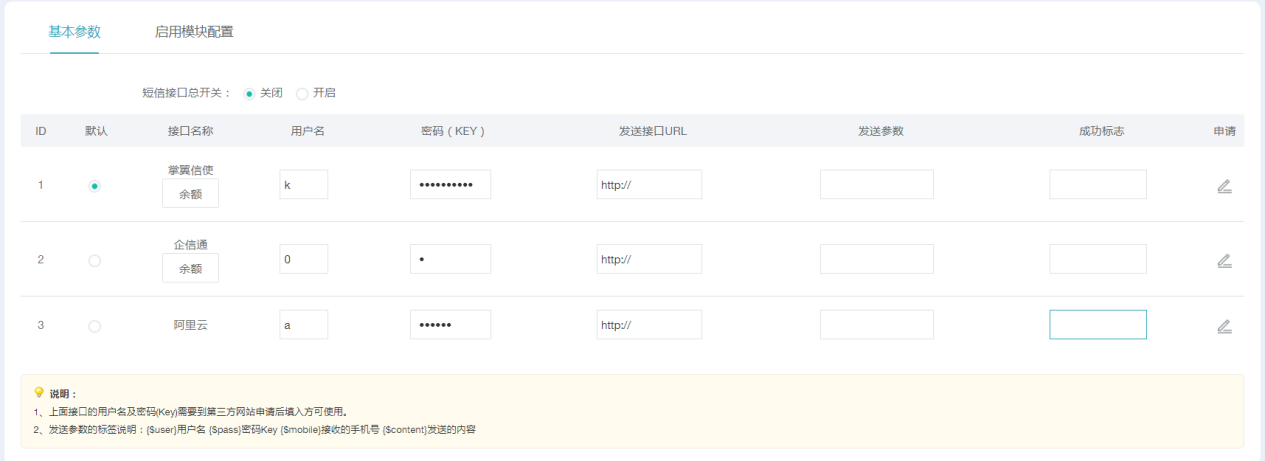Switch to the 基本参数 tab

75,32
